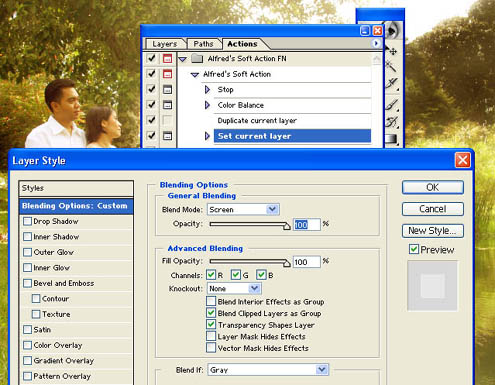Minimize the Actions palette window
The width and height of the screenshot is (495, 385).
click(365, 31)
